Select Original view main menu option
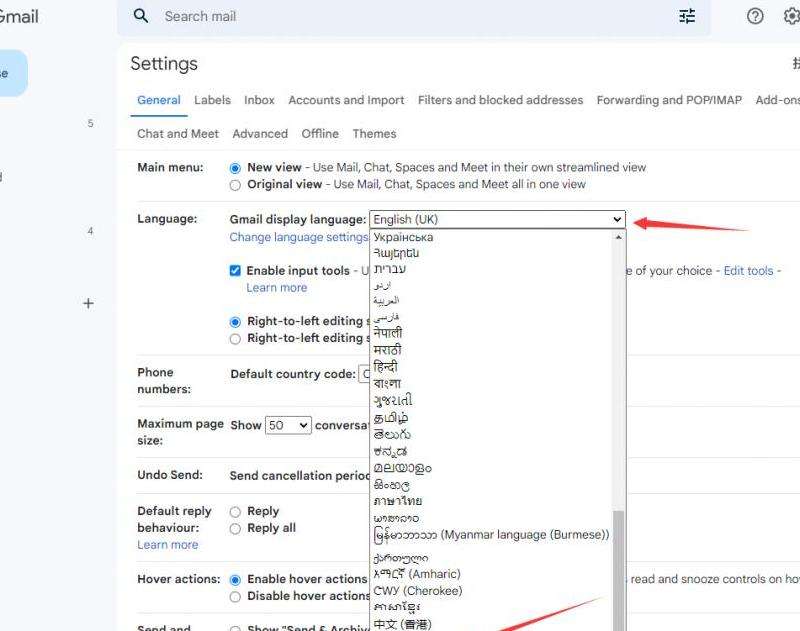800x631 pixels. coord(235,185)
